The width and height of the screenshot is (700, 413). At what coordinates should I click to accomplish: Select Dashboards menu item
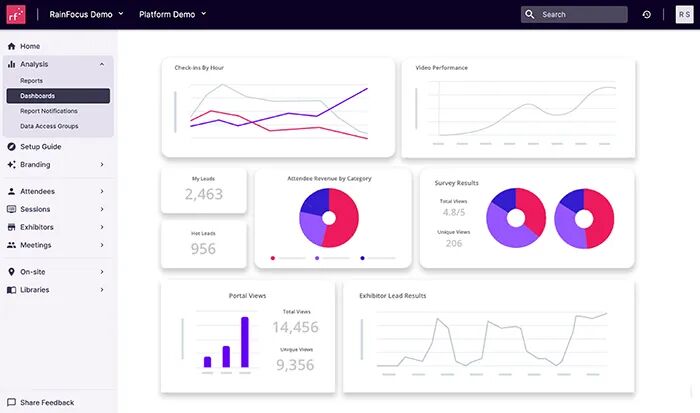tap(58, 96)
